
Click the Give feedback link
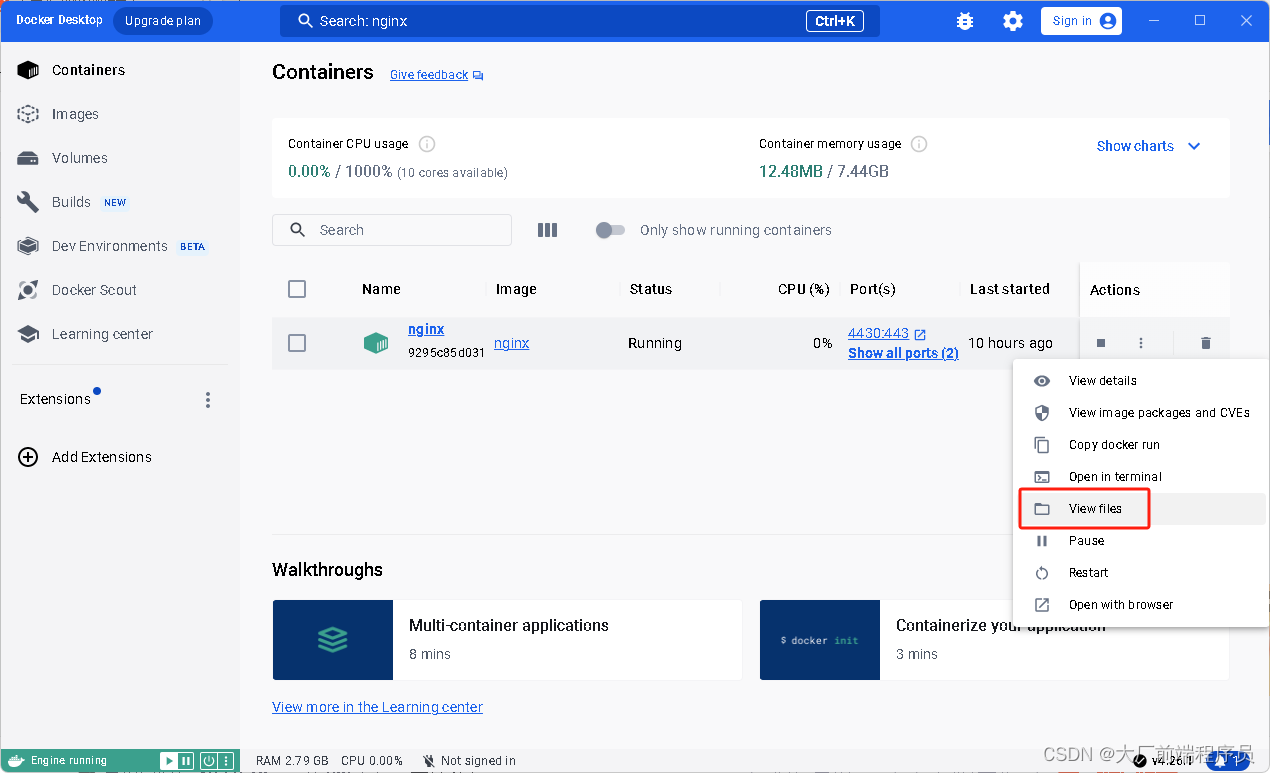click(428, 74)
